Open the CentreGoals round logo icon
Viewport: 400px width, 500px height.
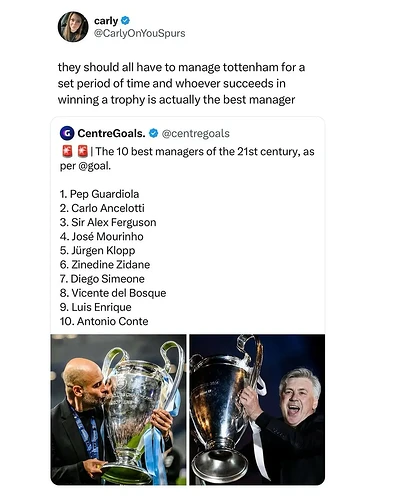(x=67, y=133)
